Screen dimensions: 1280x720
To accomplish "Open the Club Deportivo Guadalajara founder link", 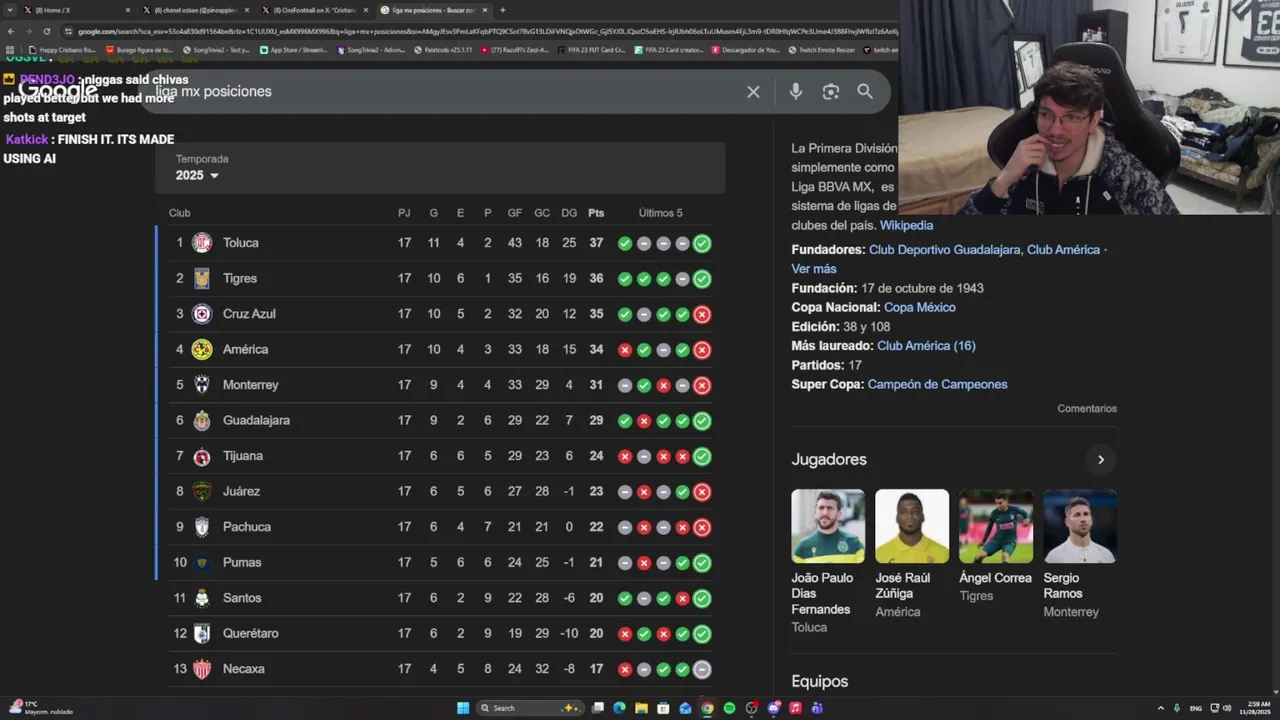I will [944, 250].
